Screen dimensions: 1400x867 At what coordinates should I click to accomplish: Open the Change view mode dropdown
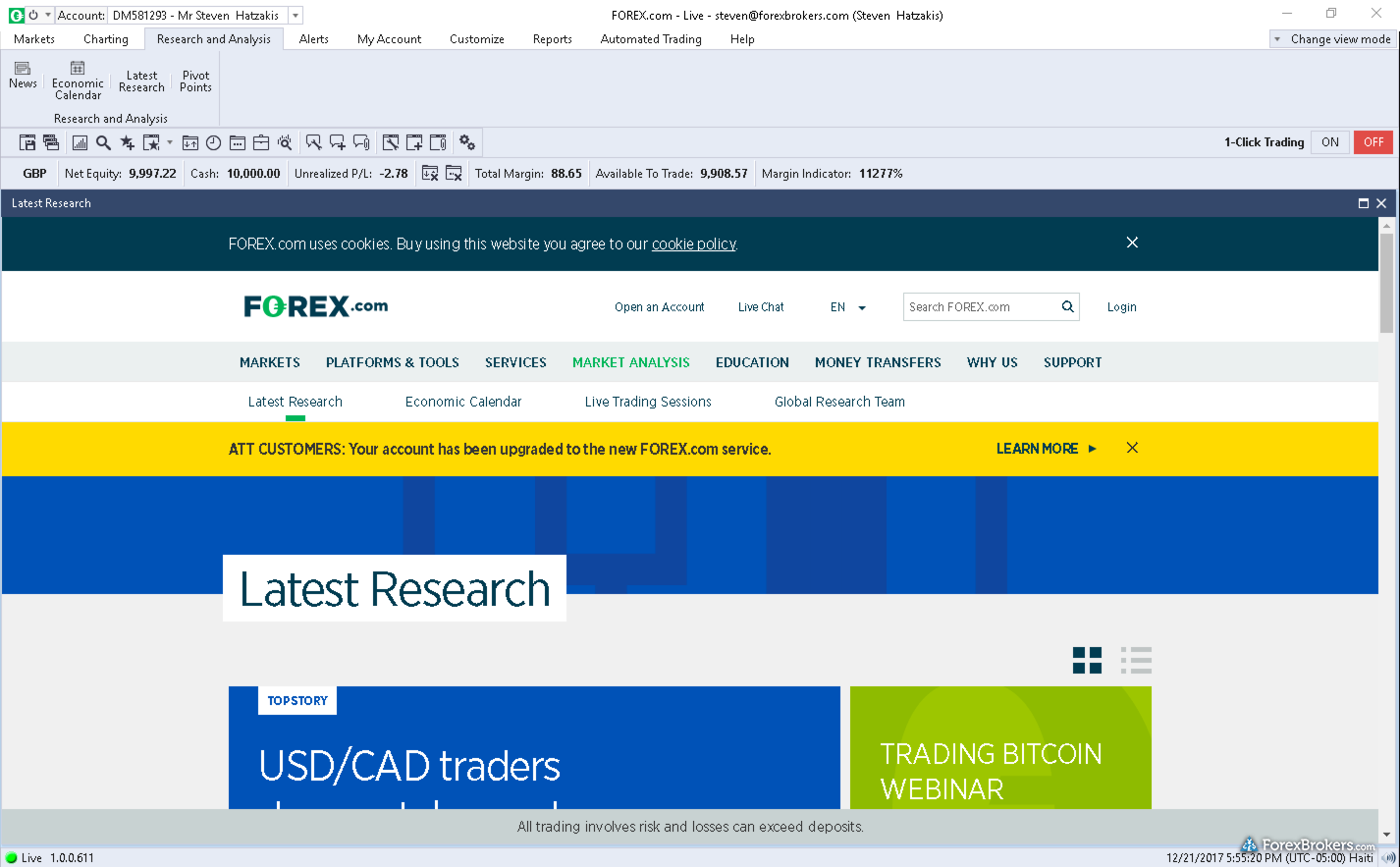pyautogui.click(x=1333, y=39)
